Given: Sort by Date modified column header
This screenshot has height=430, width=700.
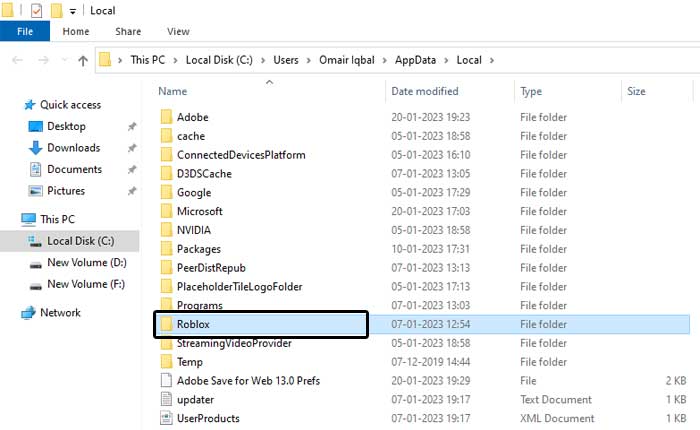Looking at the screenshot, I should pyautogui.click(x=425, y=91).
